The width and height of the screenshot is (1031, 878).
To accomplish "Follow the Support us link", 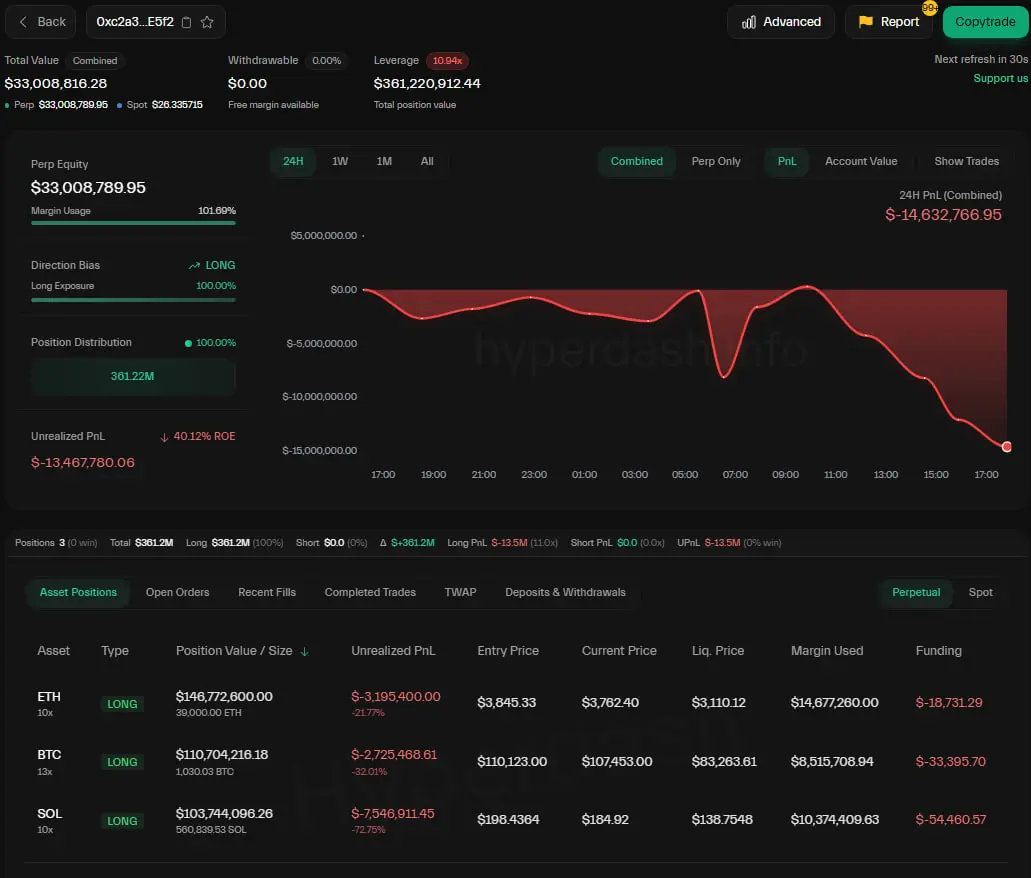I will tap(1000, 78).
